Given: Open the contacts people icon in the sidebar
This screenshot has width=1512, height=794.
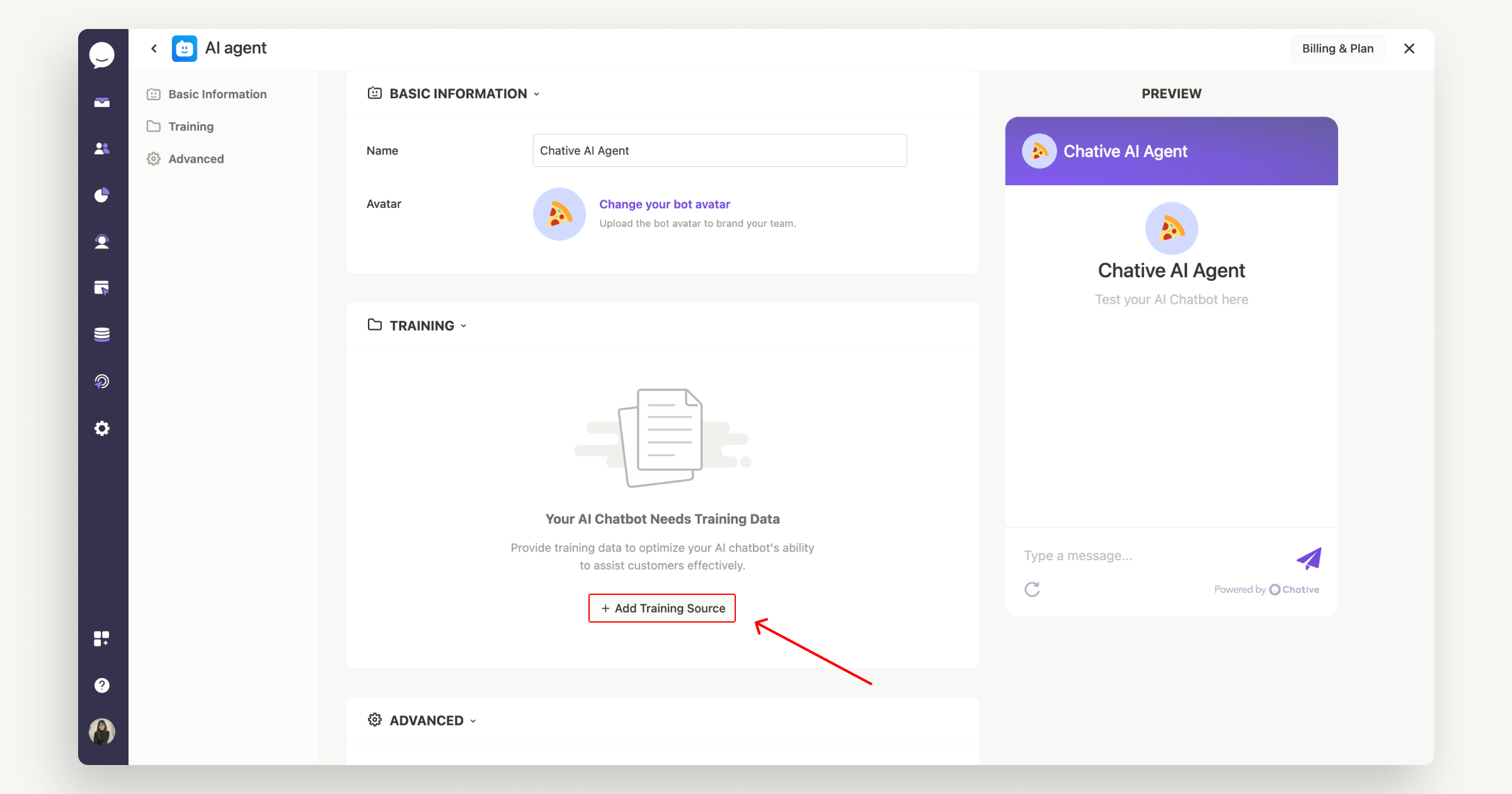Looking at the screenshot, I should 102,149.
